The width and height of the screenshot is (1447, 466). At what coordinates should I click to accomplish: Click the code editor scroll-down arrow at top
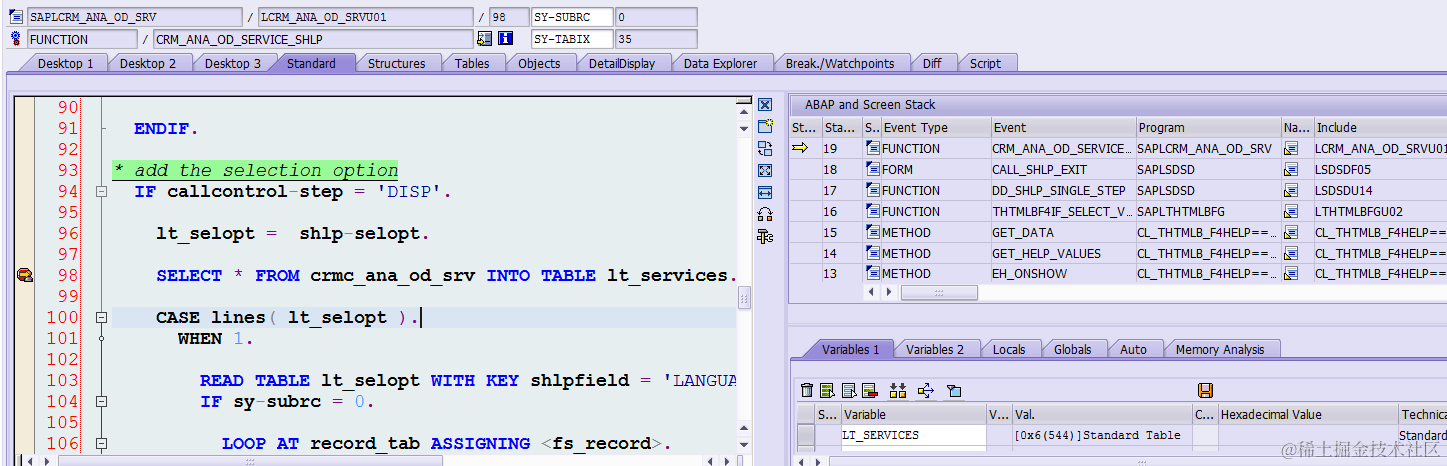744,128
